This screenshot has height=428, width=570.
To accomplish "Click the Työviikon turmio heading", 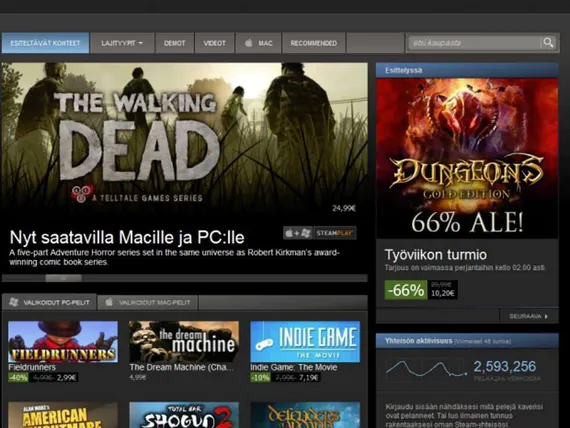I will pos(435,255).
